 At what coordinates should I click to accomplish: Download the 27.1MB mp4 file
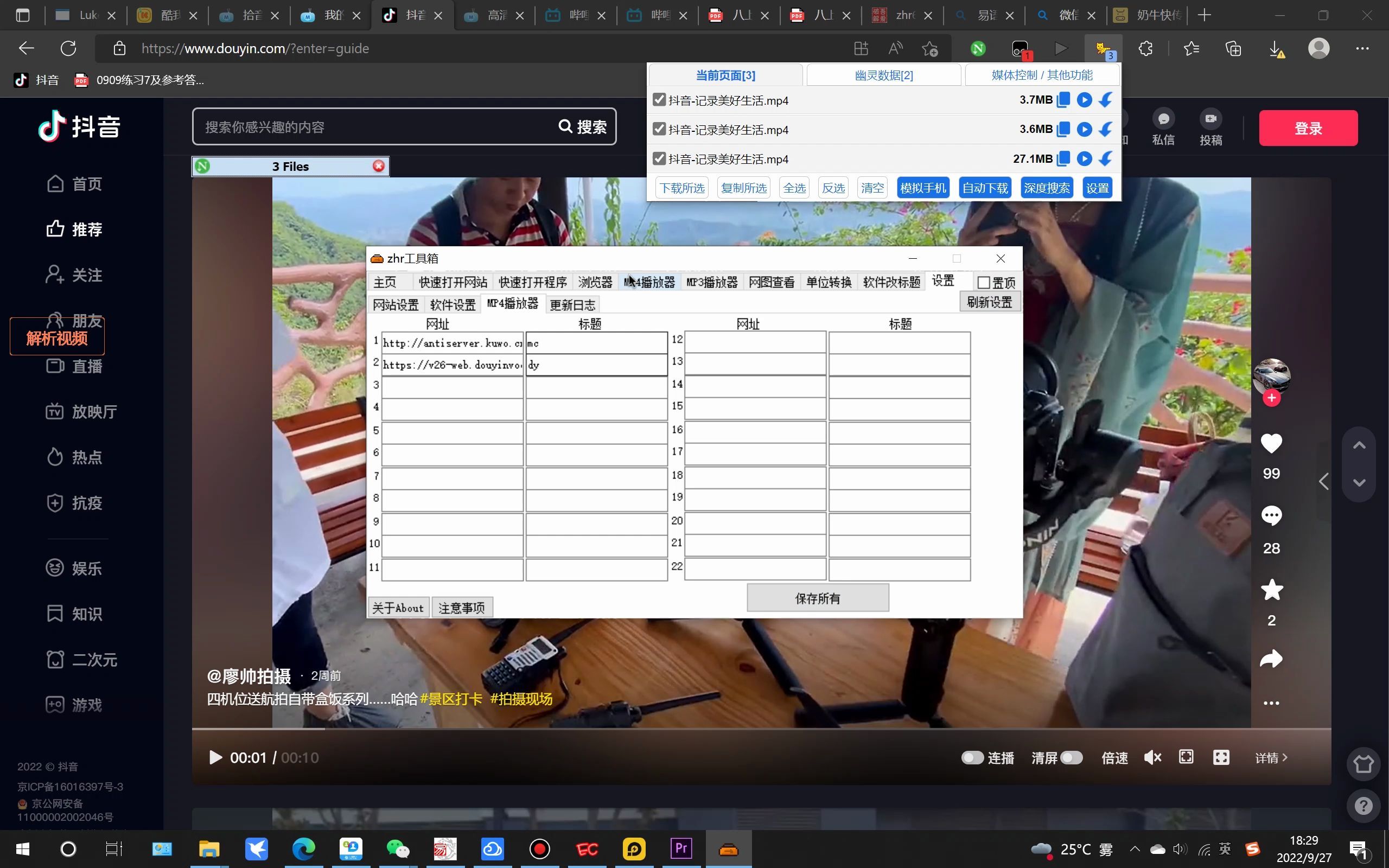[x=1105, y=158]
